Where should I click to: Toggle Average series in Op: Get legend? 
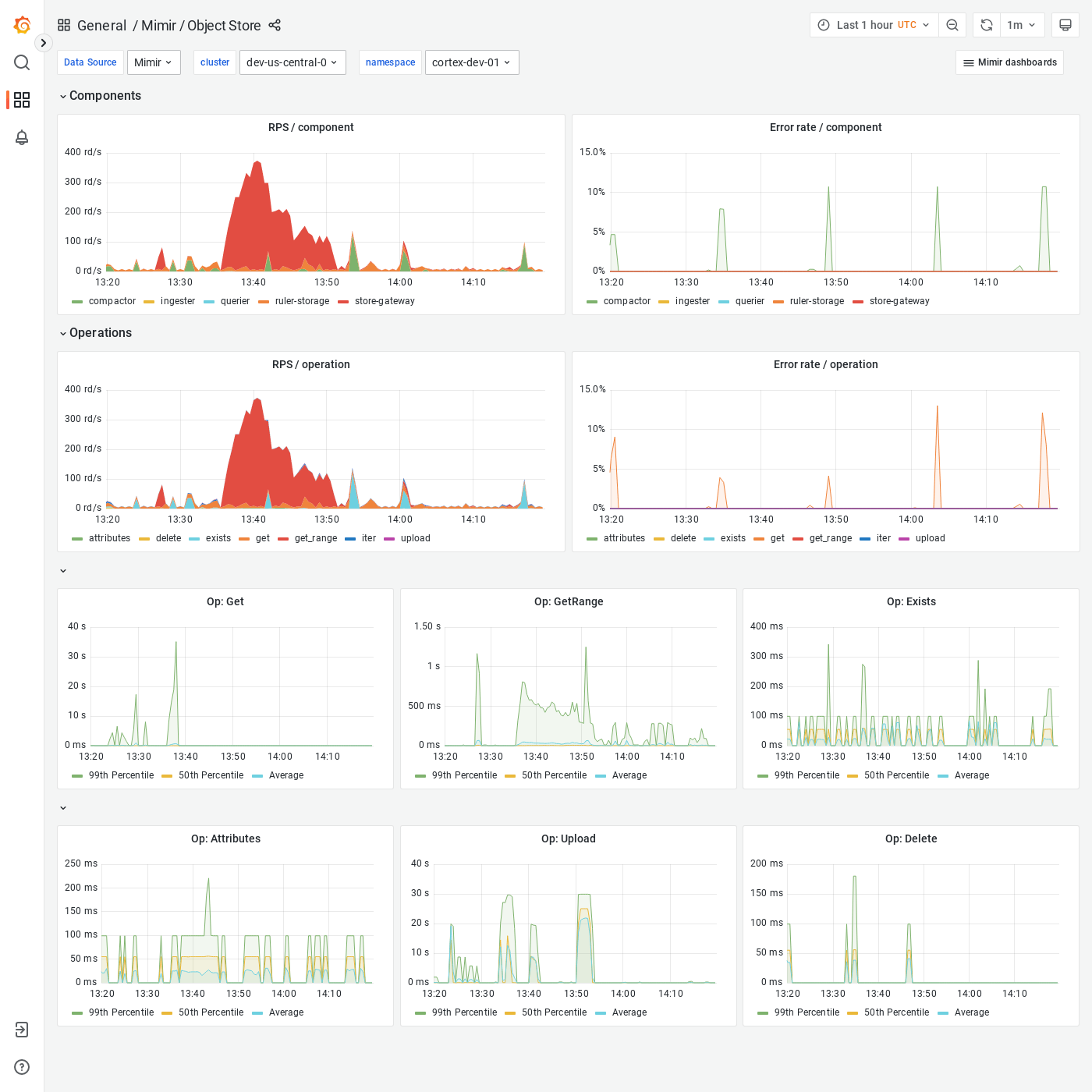click(285, 775)
